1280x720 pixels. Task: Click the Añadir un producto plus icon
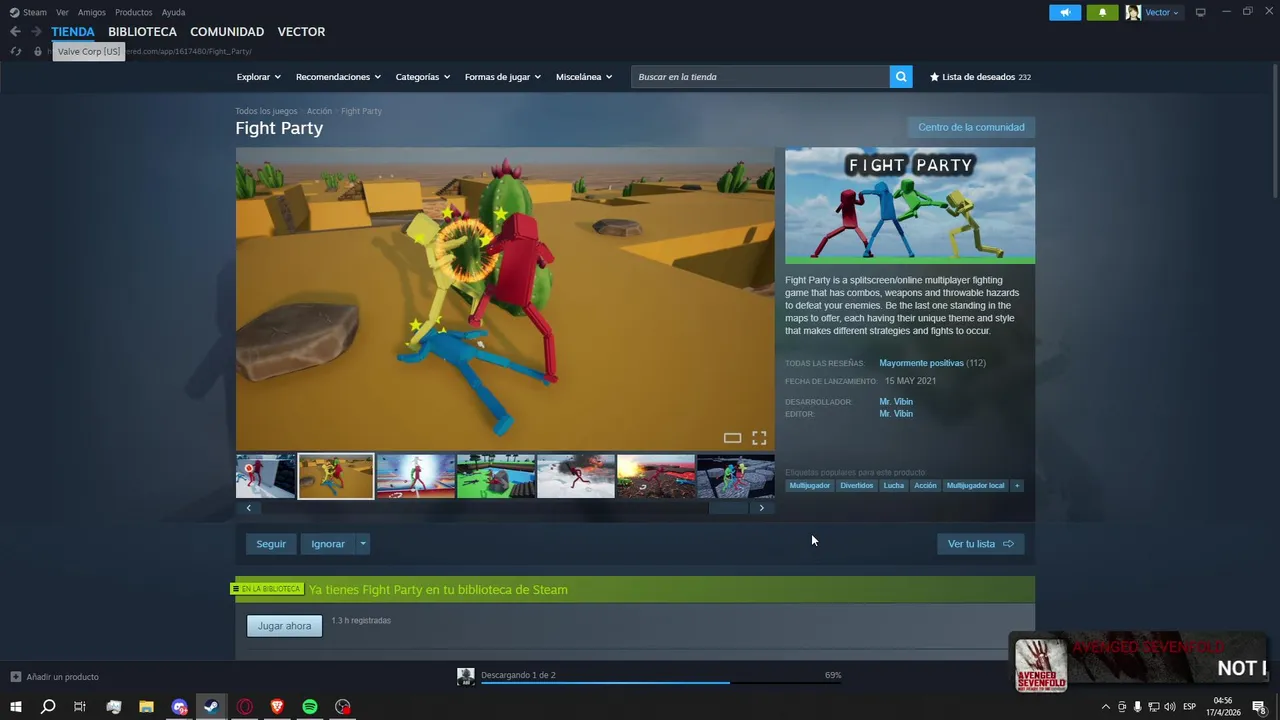point(15,677)
